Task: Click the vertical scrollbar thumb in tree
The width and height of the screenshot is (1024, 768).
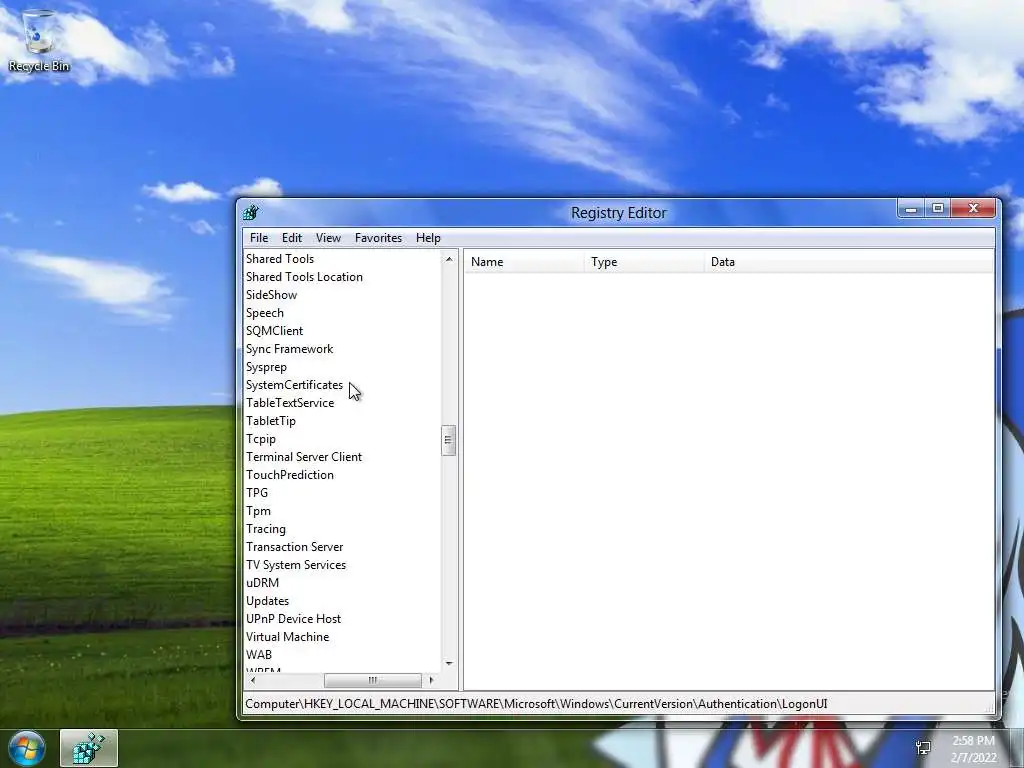Action: pos(448,440)
